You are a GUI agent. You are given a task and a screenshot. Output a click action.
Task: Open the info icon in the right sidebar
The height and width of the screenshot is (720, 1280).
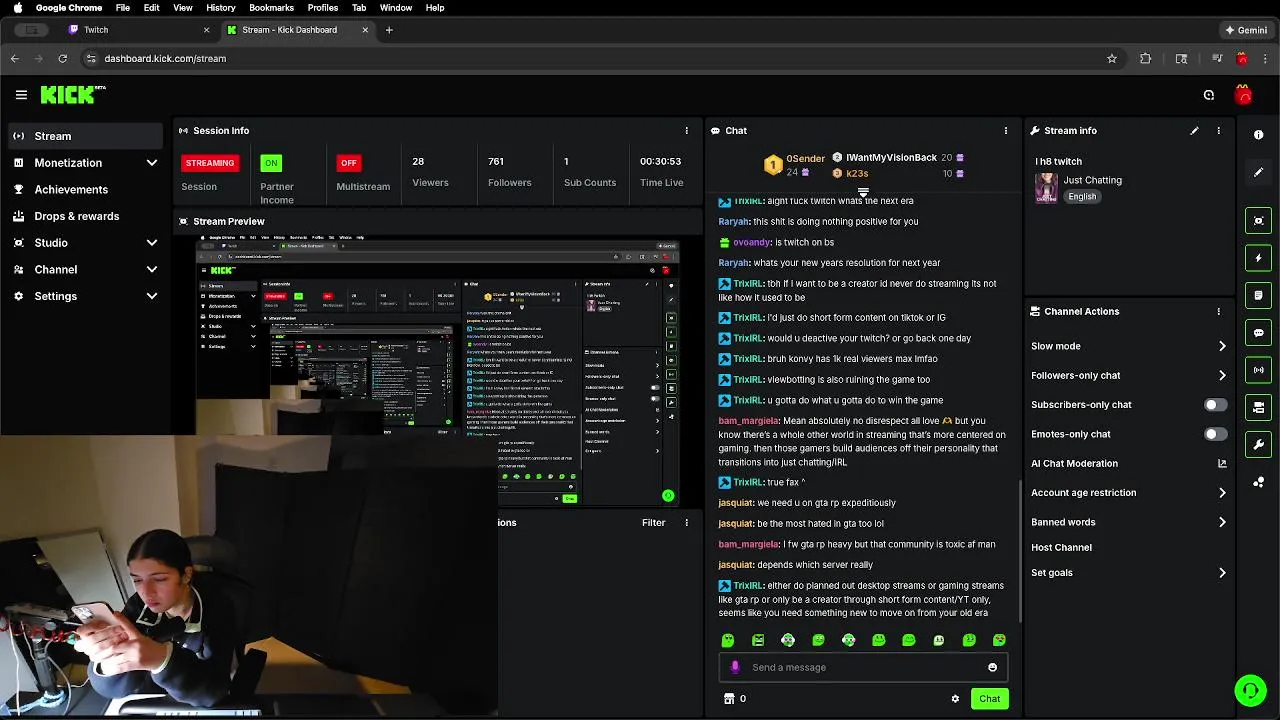point(1258,135)
